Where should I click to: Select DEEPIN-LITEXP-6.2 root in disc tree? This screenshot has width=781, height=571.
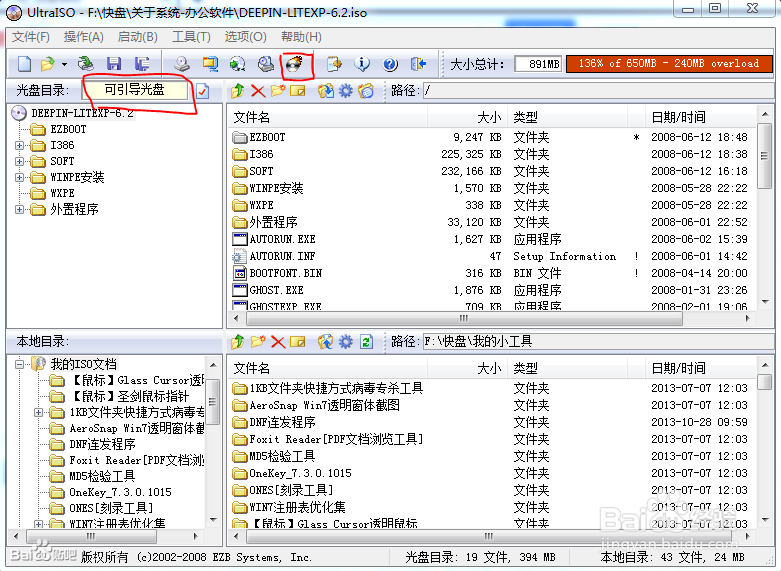point(82,113)
